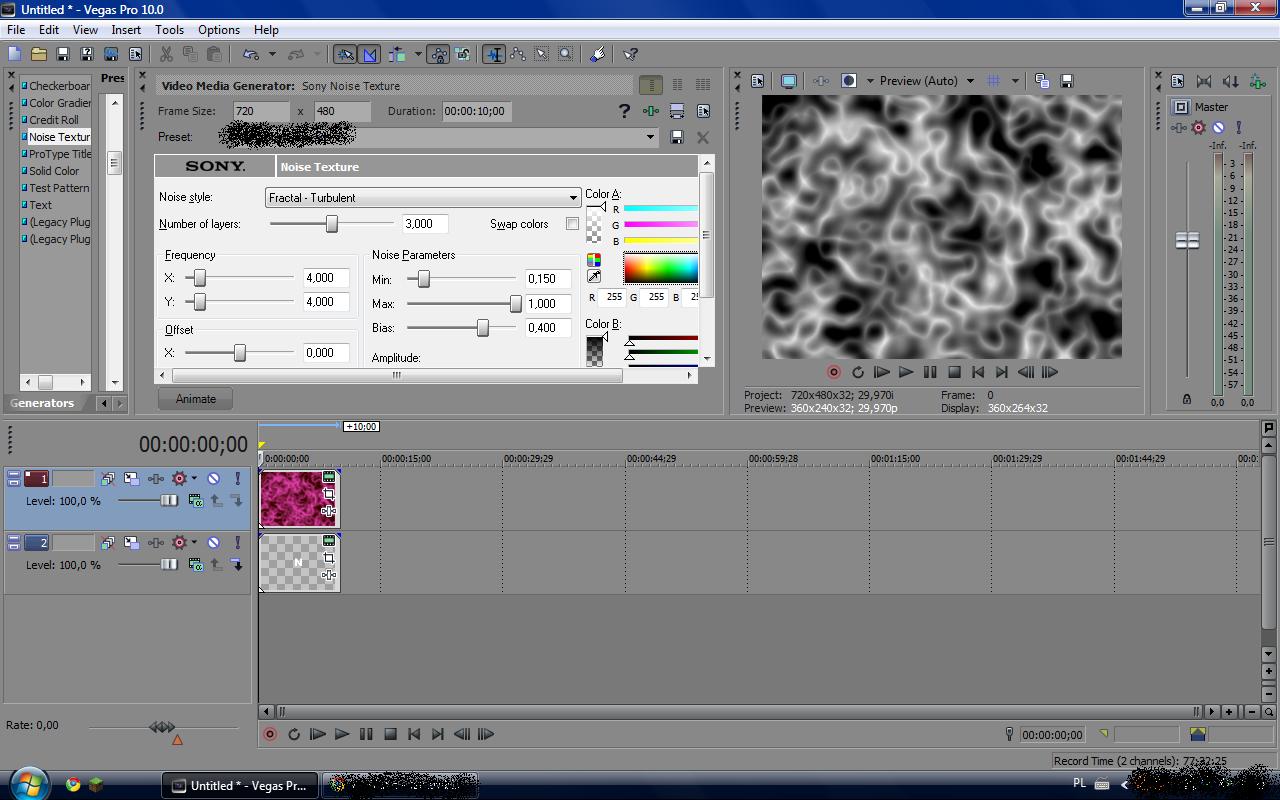Image resolution: width=1280 pixels, height=800 pixels.
Task: Solo video track 1
Action: (237, 479)
